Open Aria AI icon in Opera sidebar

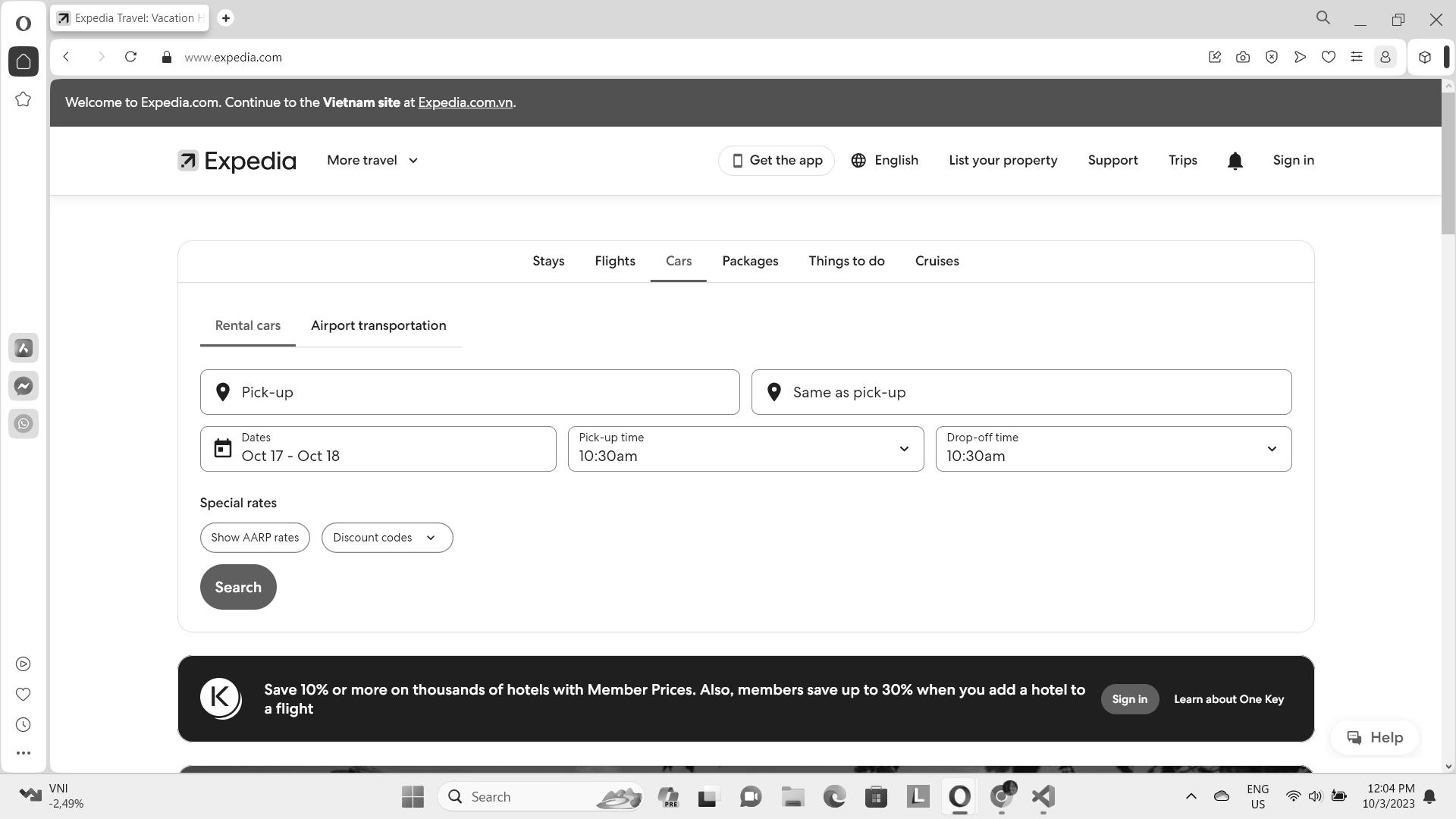point(24,348)
